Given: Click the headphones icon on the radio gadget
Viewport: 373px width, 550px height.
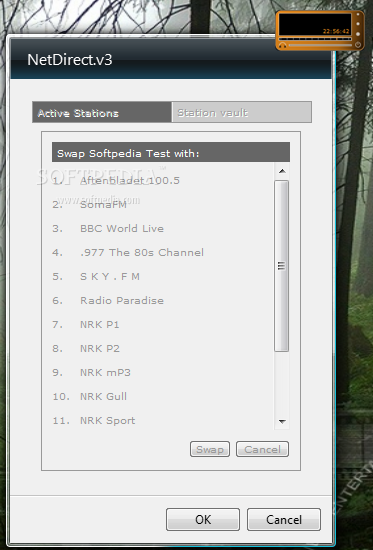Looking at the screenshot, I should click(x=282, y=45).
